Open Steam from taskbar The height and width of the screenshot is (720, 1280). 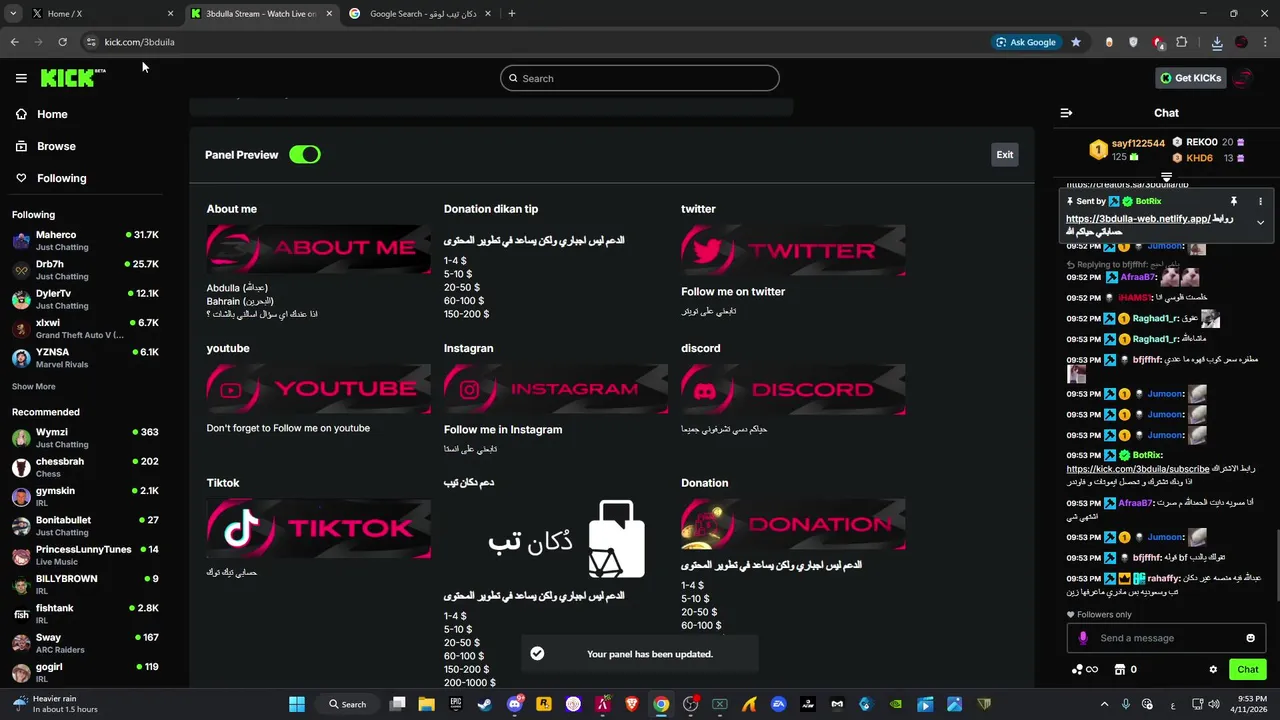(484, 704)
